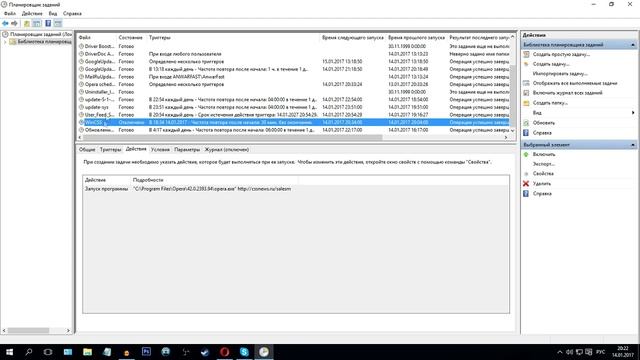Screen dimensions: 640x360
Task: Click the task list vertical scrollbar down arrow
Action: coord(513,130)
